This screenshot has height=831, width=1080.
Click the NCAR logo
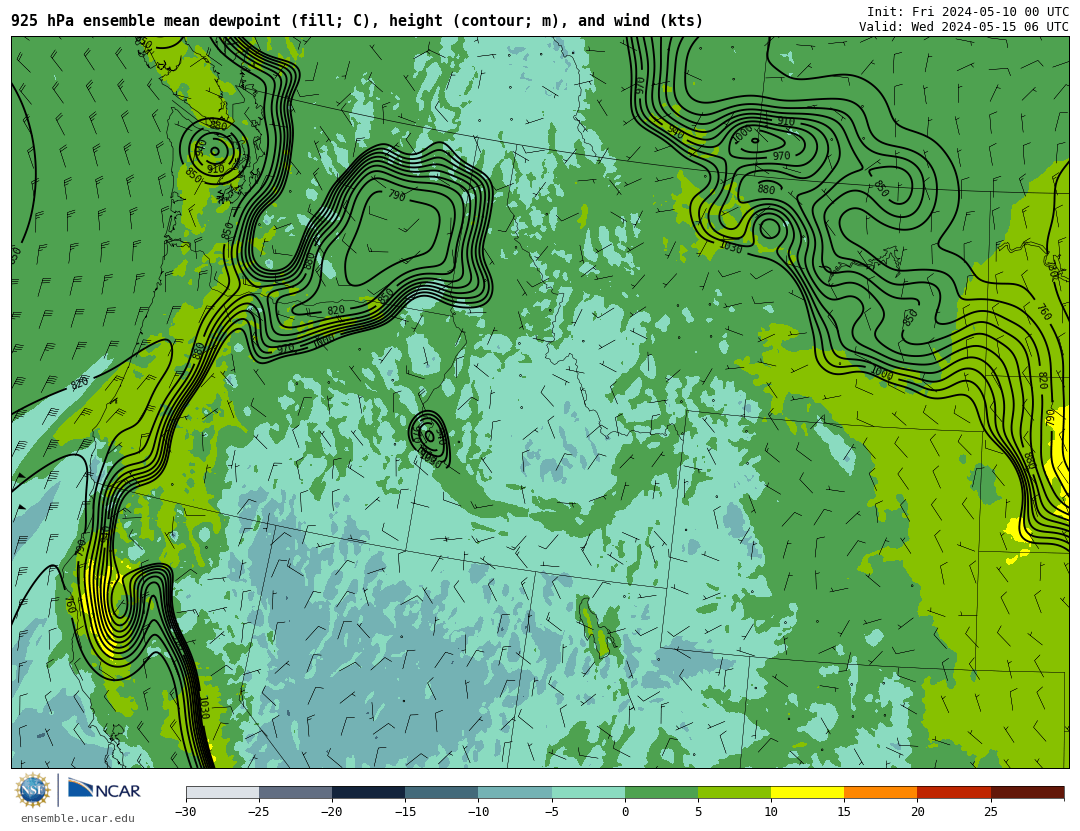point(104,790)
